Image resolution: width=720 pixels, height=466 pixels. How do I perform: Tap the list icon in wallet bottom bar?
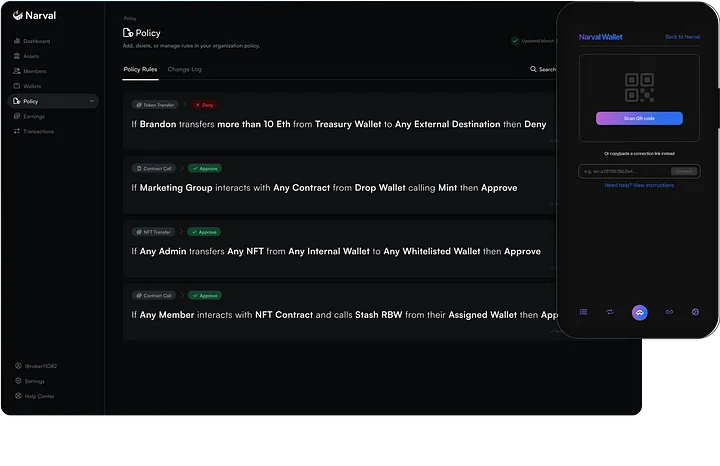click(583, 312)
